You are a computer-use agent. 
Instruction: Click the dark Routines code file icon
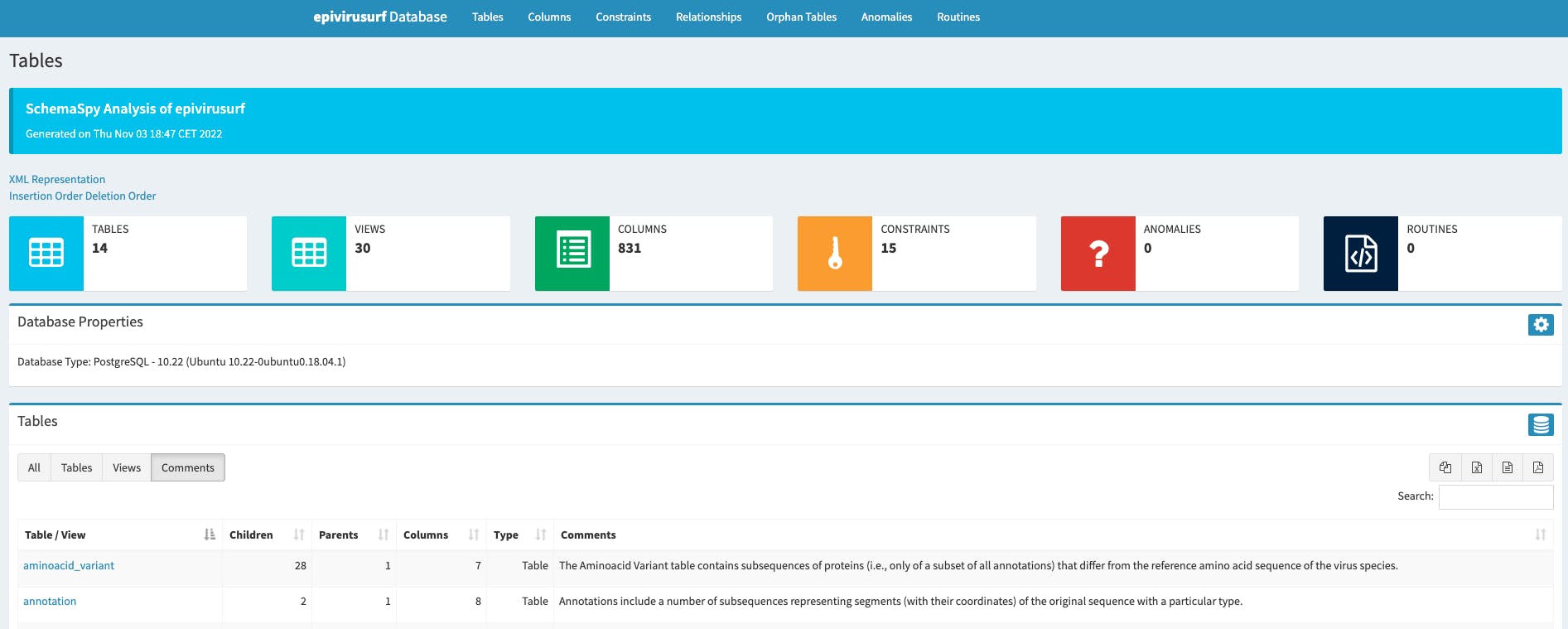click(1361, 253)
